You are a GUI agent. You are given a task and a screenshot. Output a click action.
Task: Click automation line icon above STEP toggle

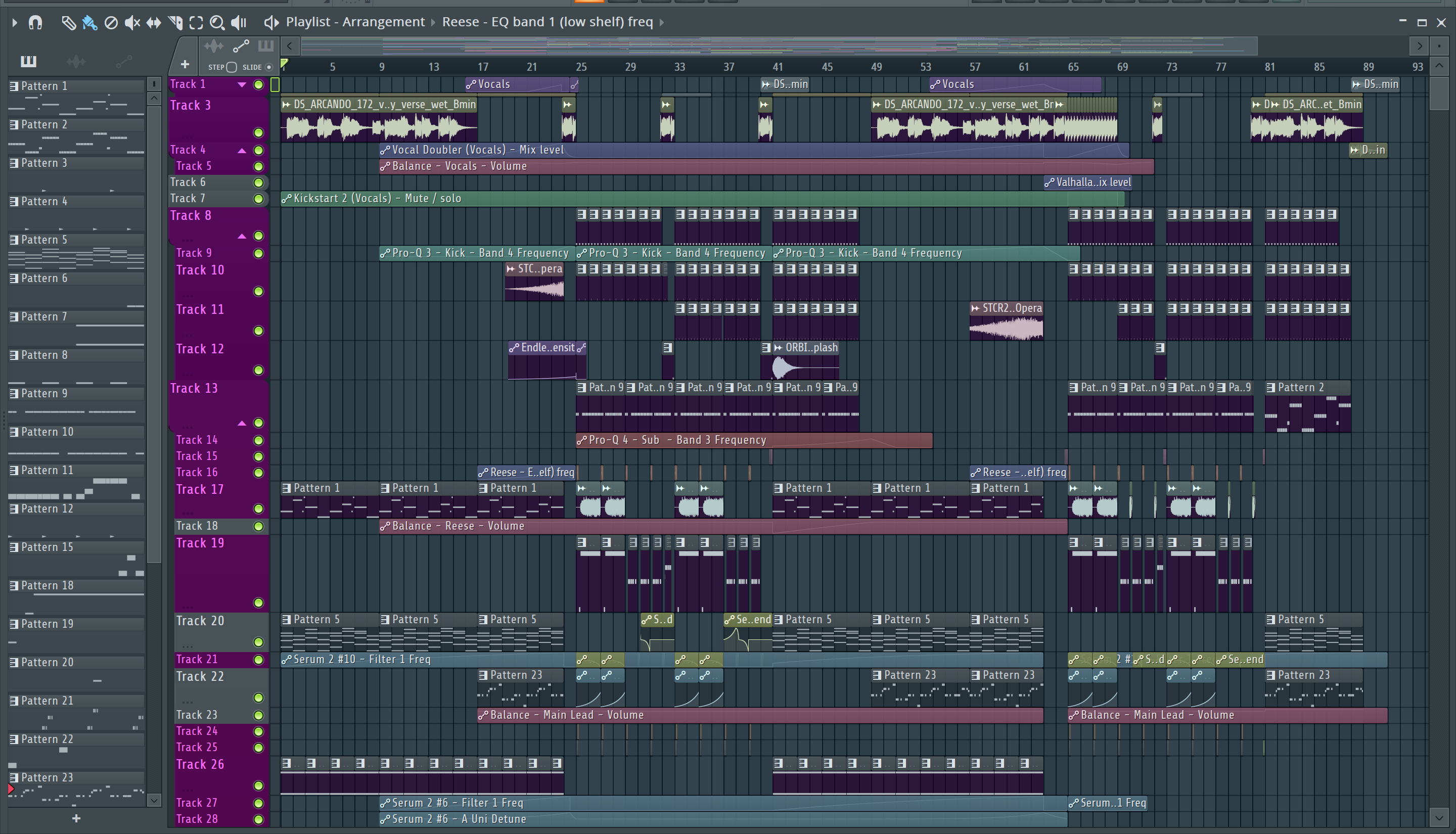click(241, 46)
